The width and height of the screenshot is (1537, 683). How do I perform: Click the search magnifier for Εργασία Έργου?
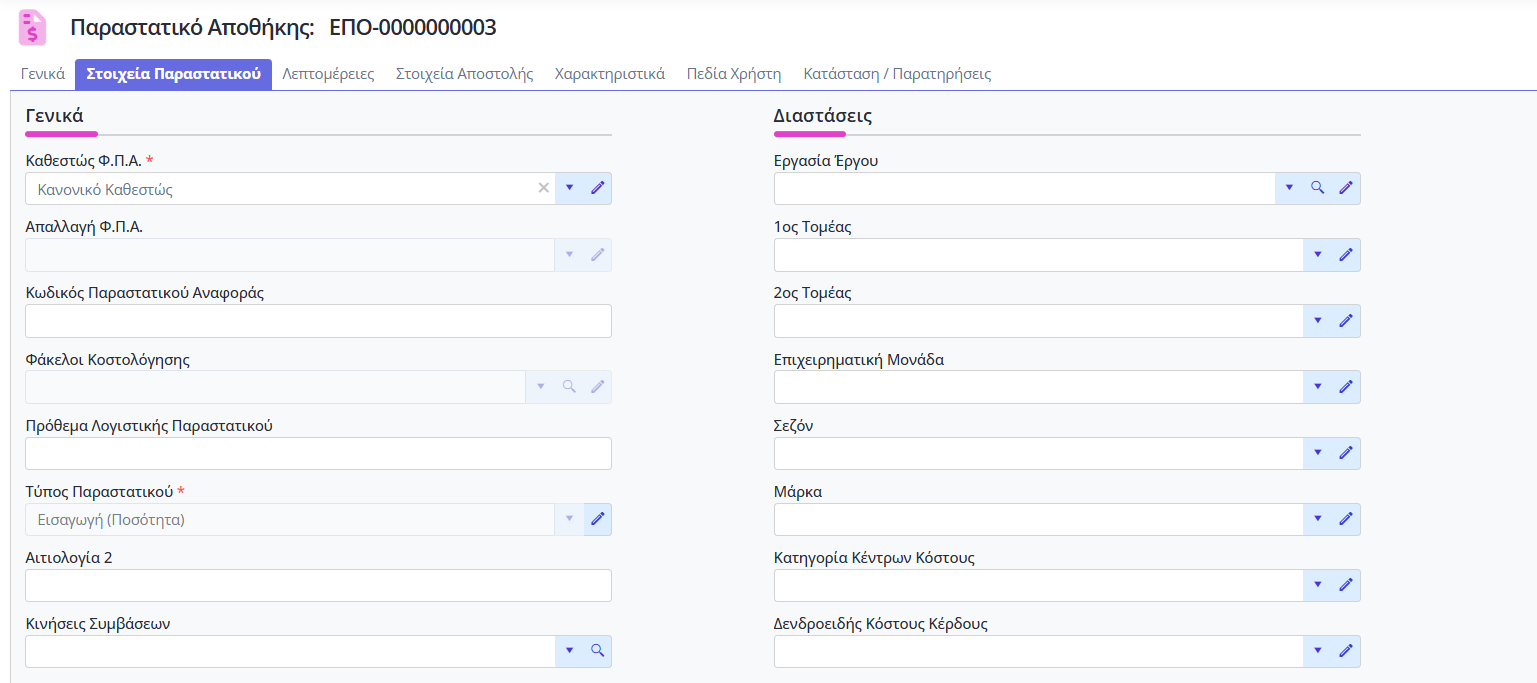(1317, 188)
